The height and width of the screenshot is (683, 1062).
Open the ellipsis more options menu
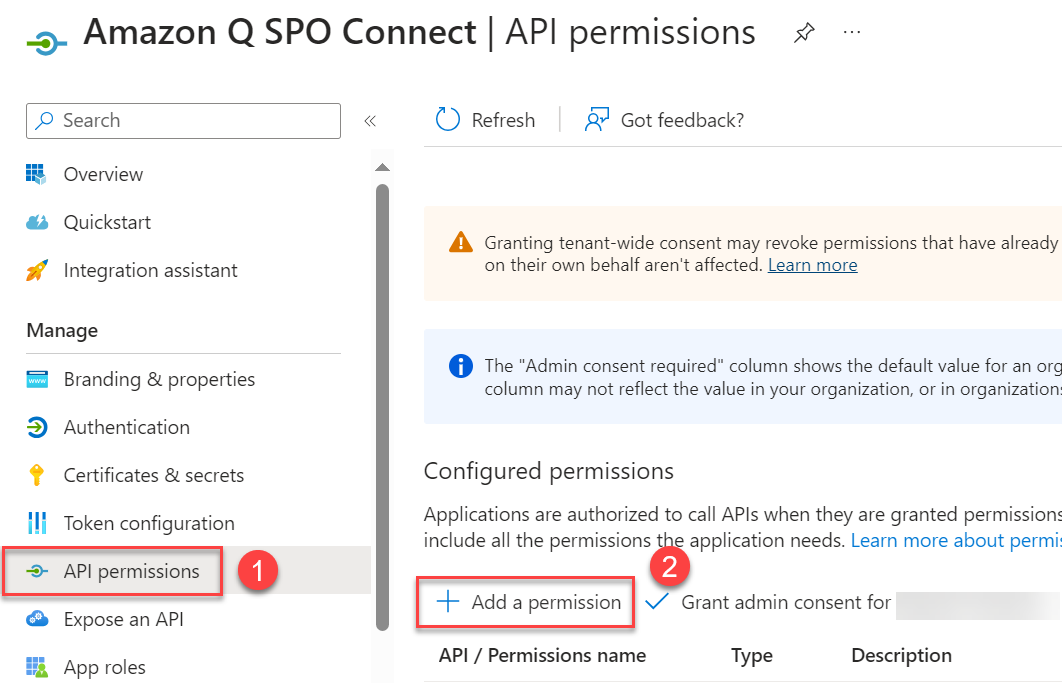851,32
